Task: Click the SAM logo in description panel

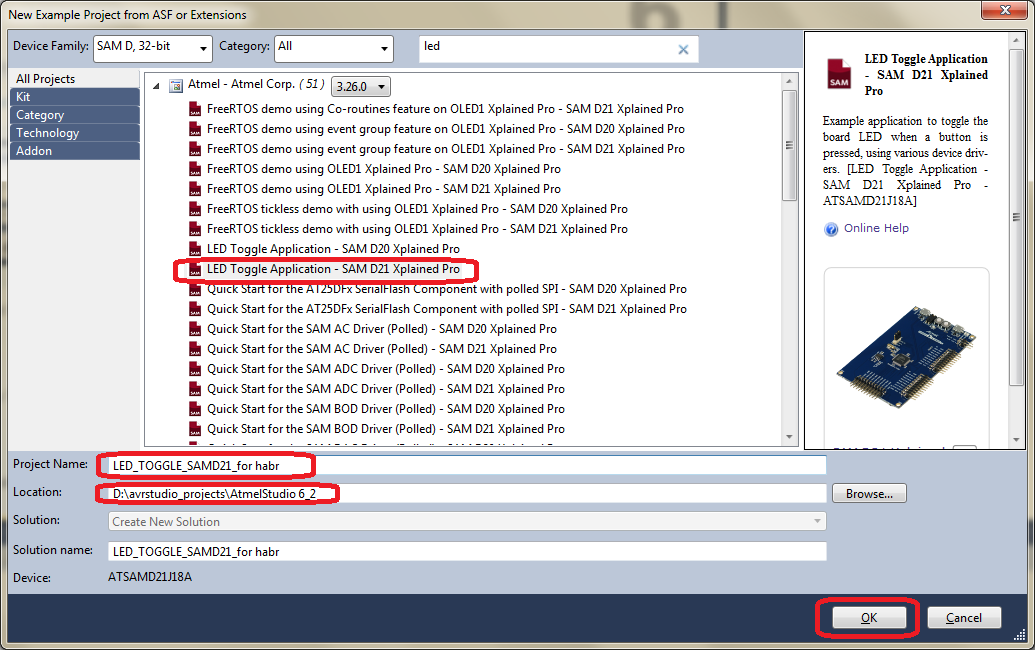Action: (839, 73)
